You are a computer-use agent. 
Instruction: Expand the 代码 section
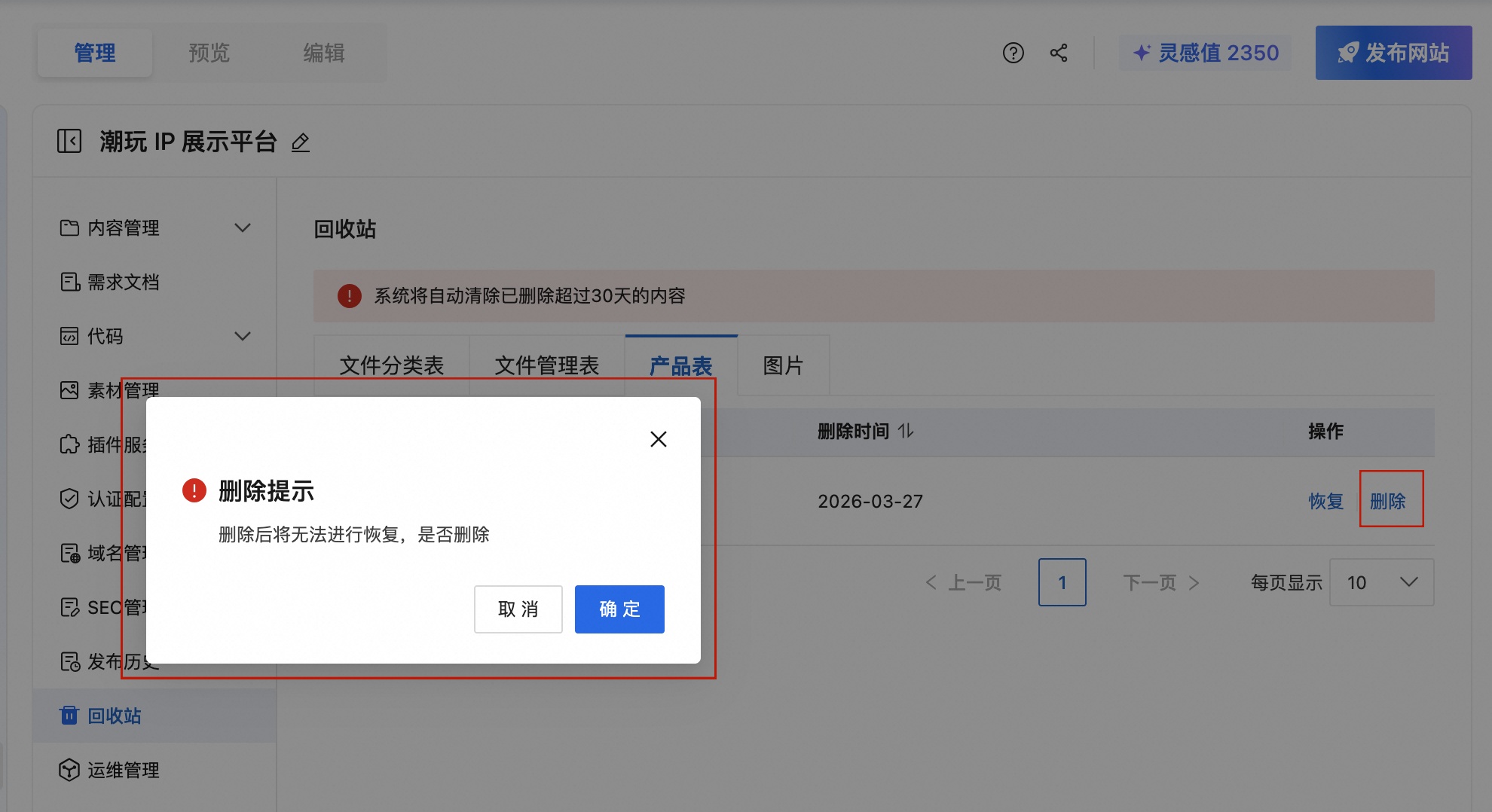[243, 336]
